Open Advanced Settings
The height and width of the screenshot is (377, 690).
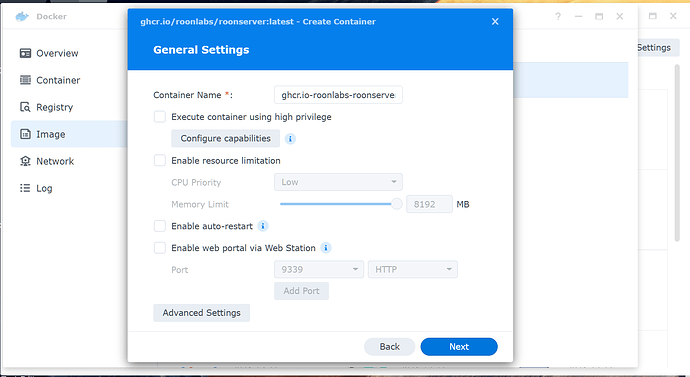coord(202,313)
